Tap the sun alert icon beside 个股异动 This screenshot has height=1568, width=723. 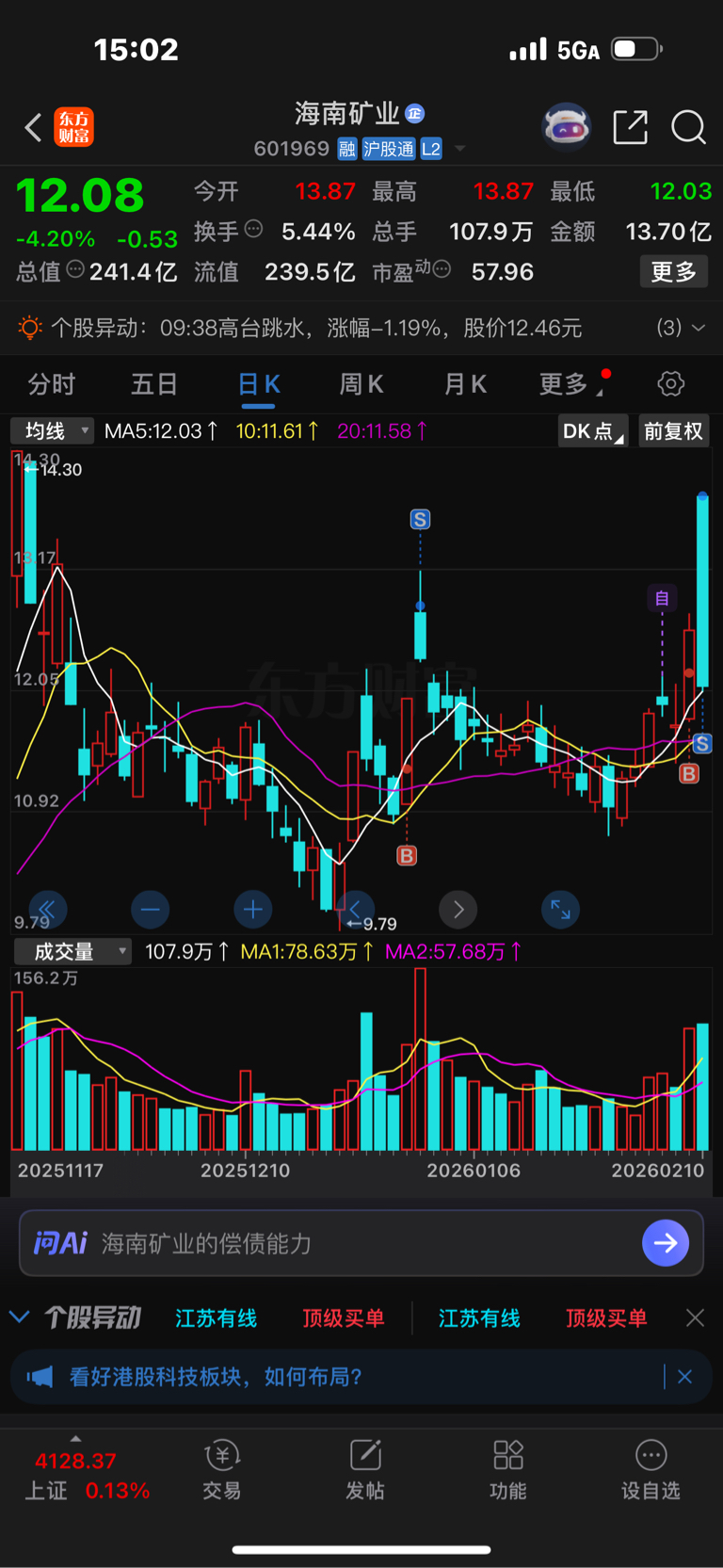click(x=30, y=328)
